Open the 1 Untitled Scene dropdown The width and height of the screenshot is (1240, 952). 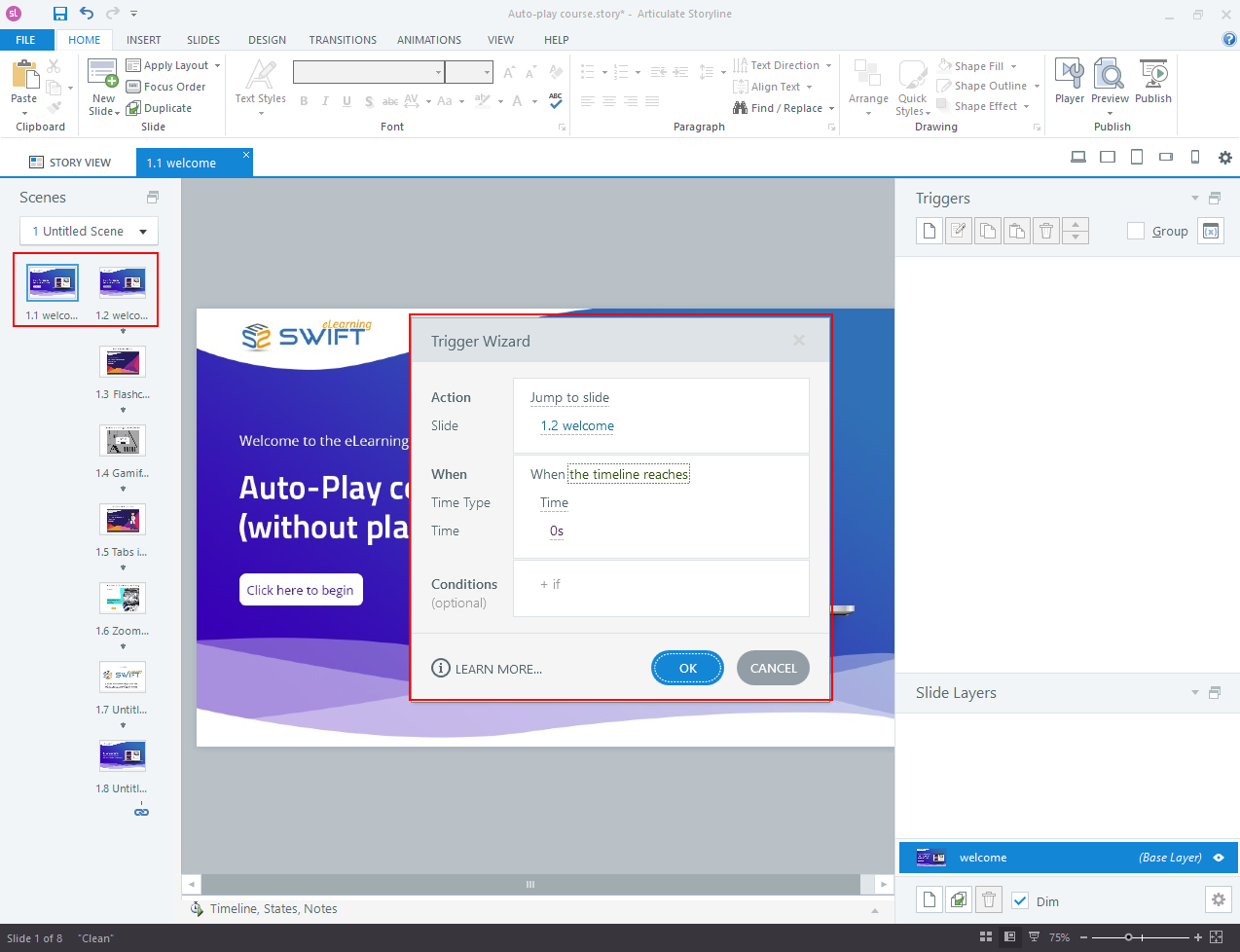point(89,231)
